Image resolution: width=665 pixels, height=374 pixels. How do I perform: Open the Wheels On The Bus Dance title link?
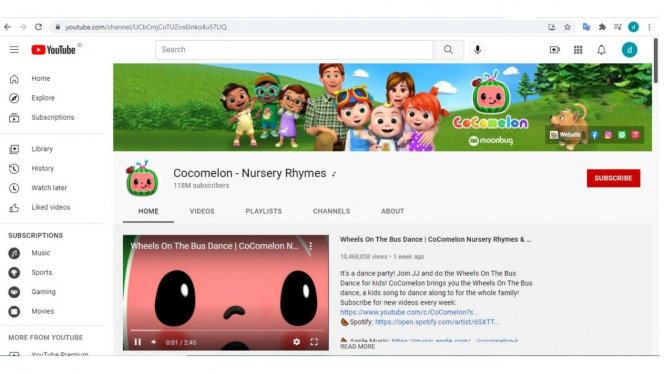435,240
